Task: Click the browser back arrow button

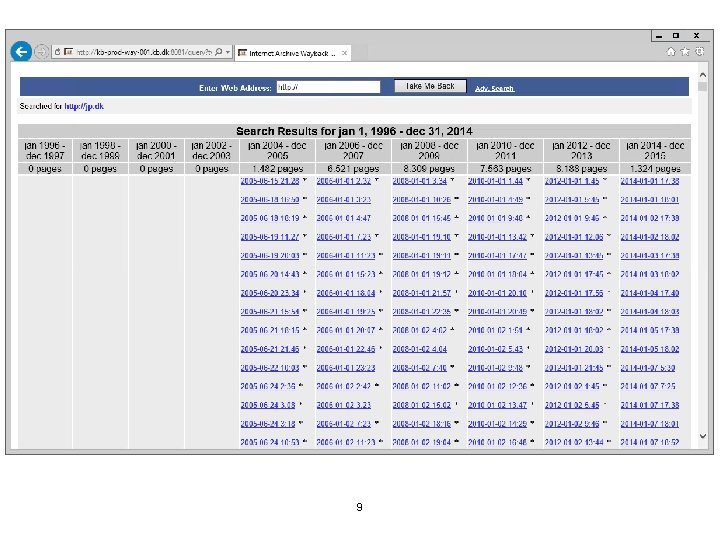Action: (x=21, y=51)
